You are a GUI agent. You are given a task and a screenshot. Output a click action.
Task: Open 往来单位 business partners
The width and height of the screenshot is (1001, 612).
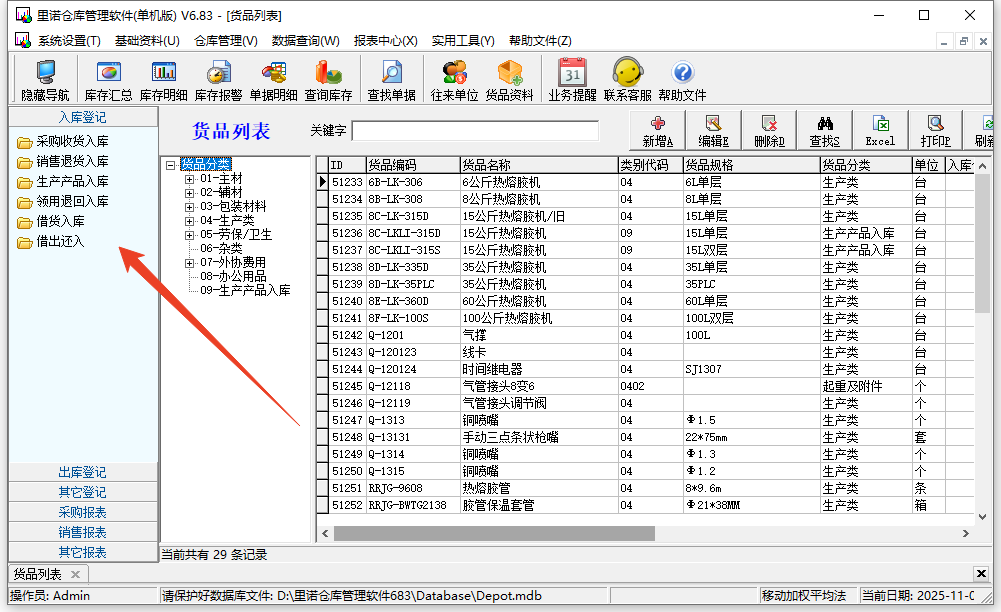click(x=454, y=78)
